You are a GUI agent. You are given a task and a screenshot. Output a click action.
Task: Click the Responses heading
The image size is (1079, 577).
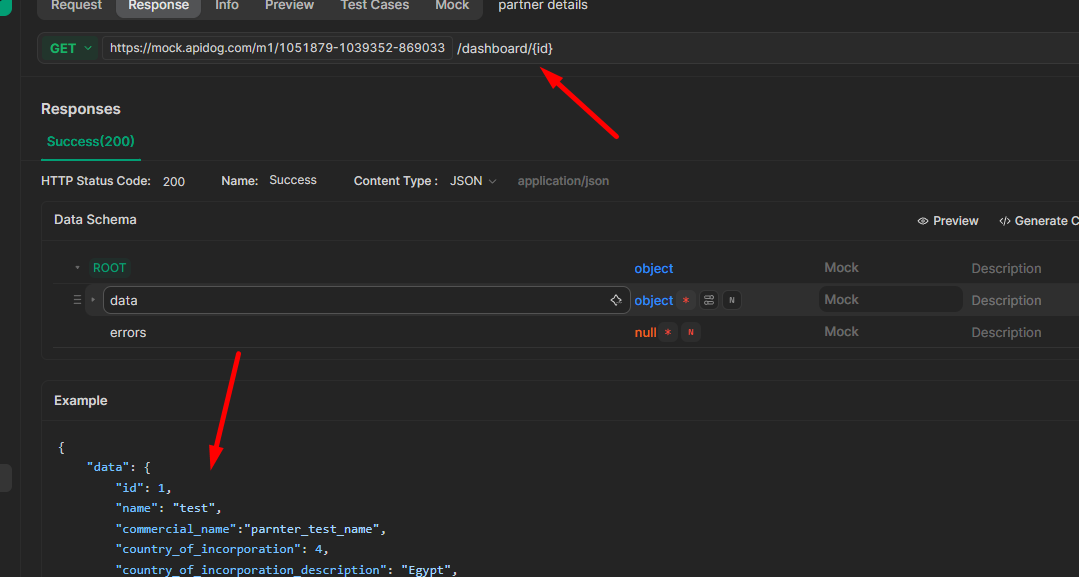click(x=81, y=109)
